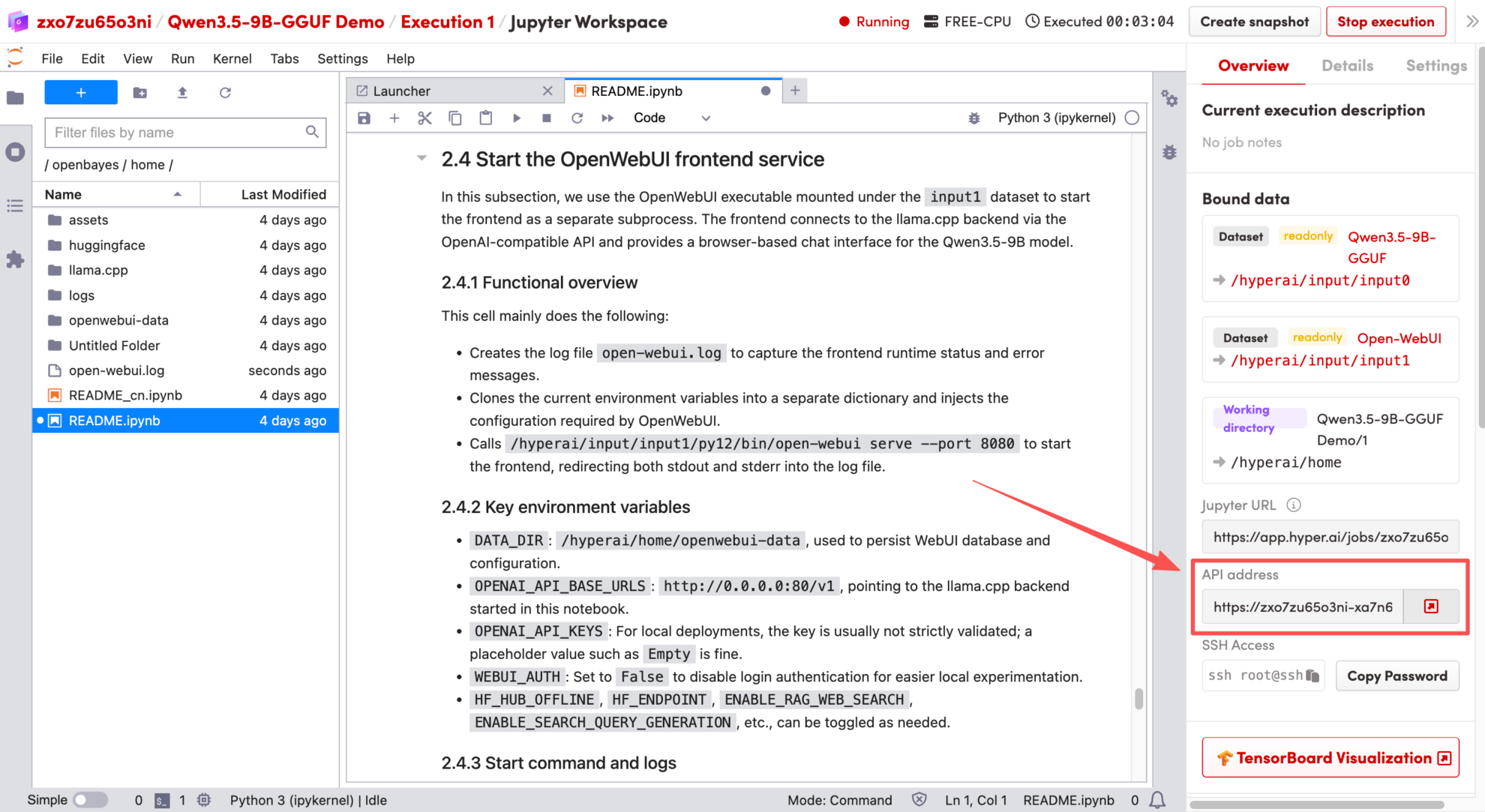Click the notebook vertical scrollbar thumb
Image resolution: width=1485 pixels, height=812 pixels.
(x=1138, y=699)
